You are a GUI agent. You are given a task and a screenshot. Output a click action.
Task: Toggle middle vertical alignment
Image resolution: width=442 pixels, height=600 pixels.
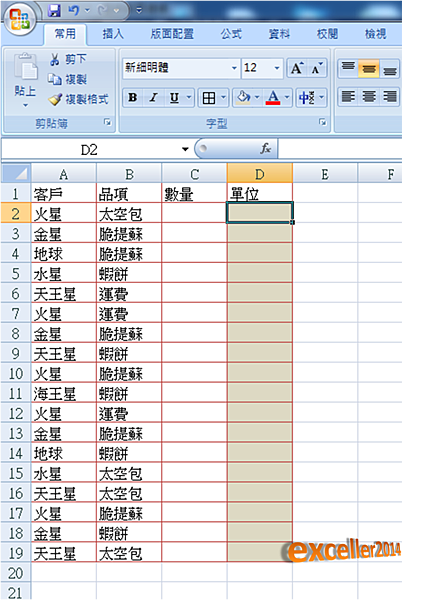(369, 68)
